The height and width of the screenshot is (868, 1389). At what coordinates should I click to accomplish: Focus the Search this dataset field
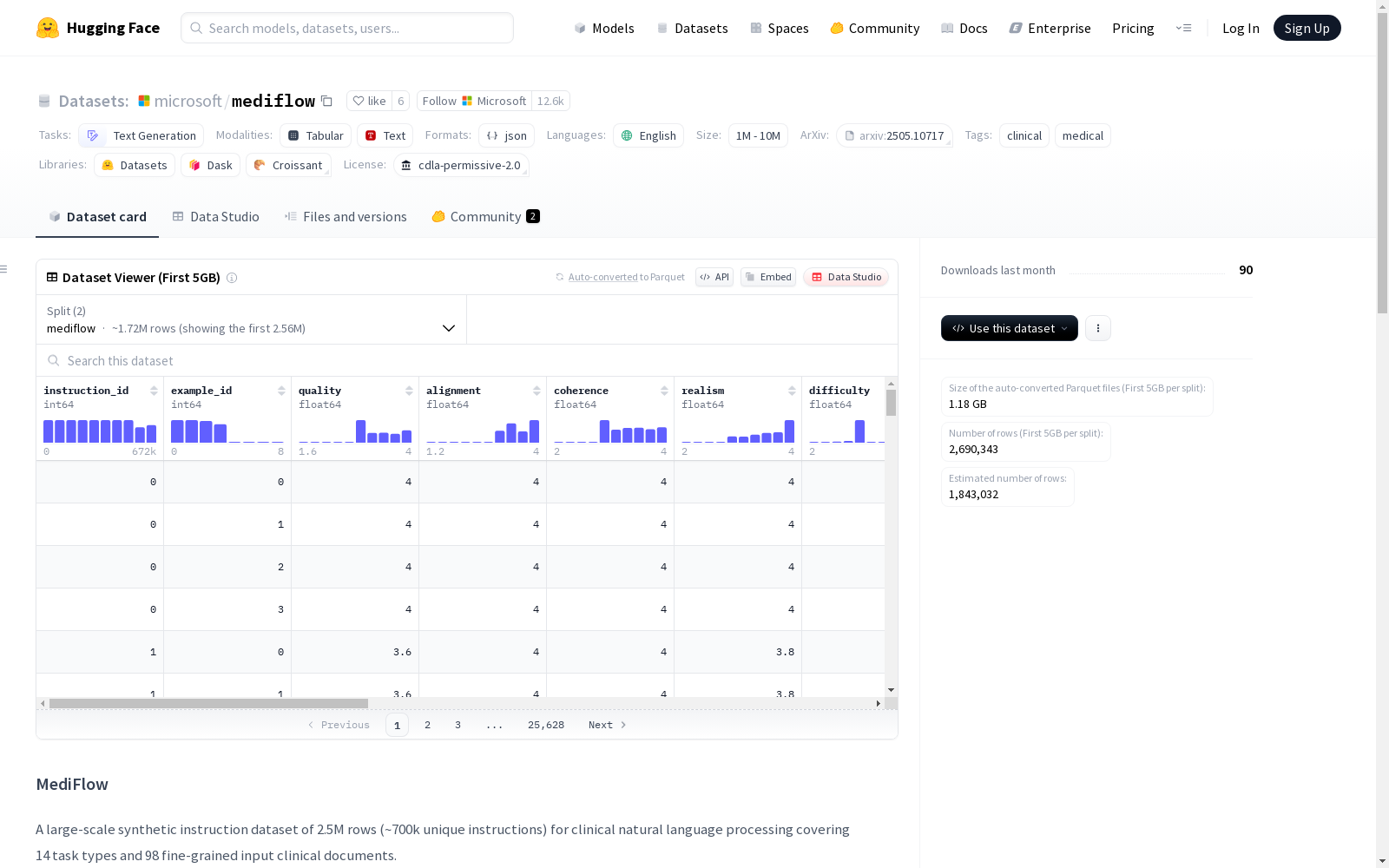[467, 360]
